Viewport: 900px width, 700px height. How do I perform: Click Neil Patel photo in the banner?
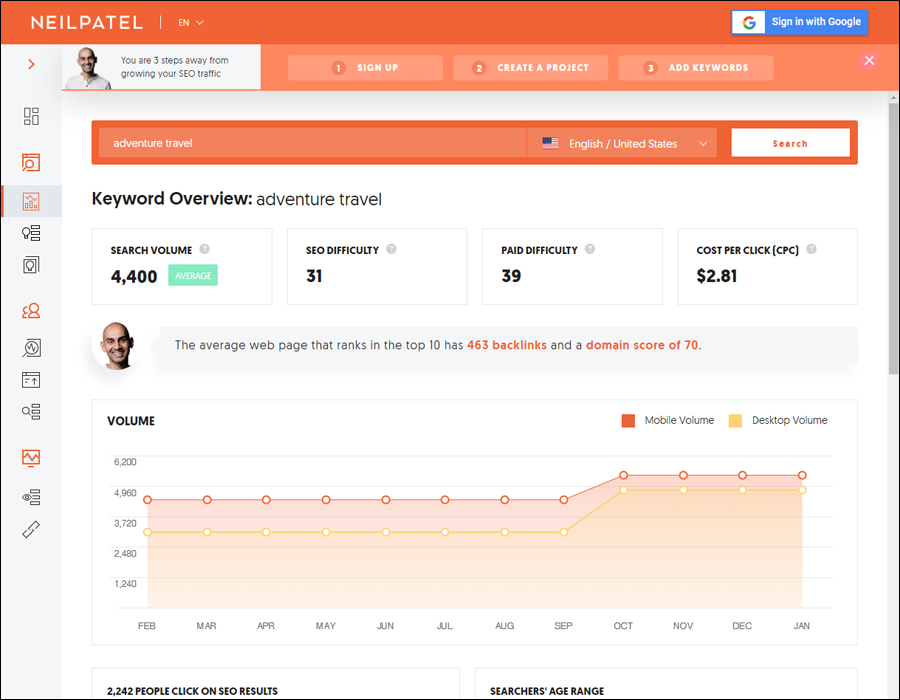click(88, 68)
